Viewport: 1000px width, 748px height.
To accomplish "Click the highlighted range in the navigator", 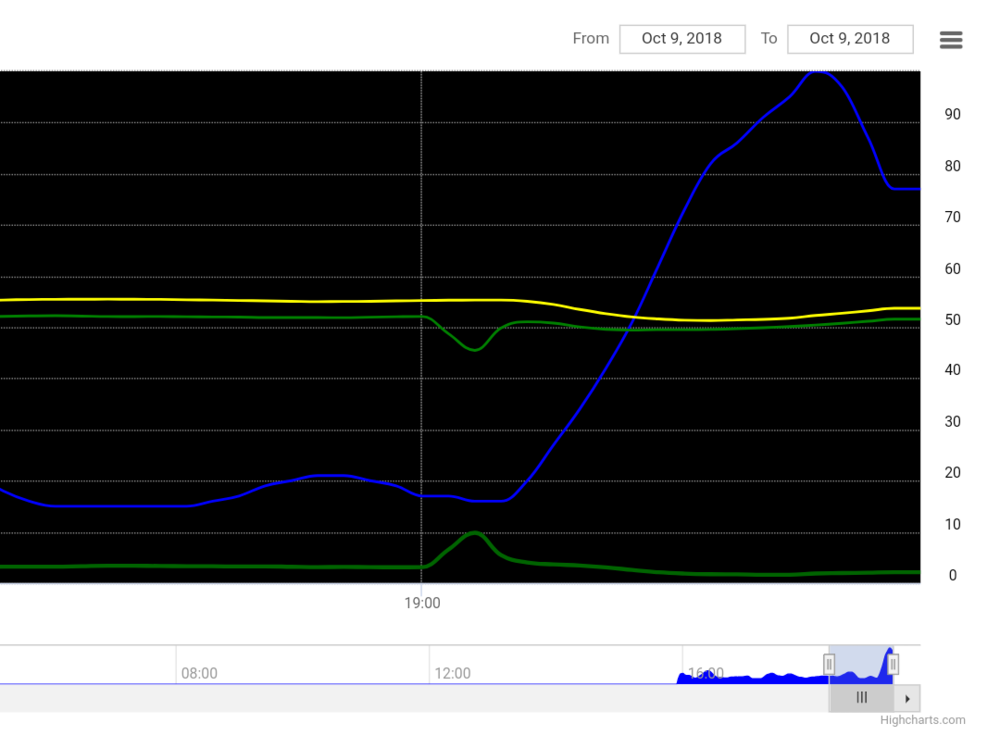I will (860, 664).
